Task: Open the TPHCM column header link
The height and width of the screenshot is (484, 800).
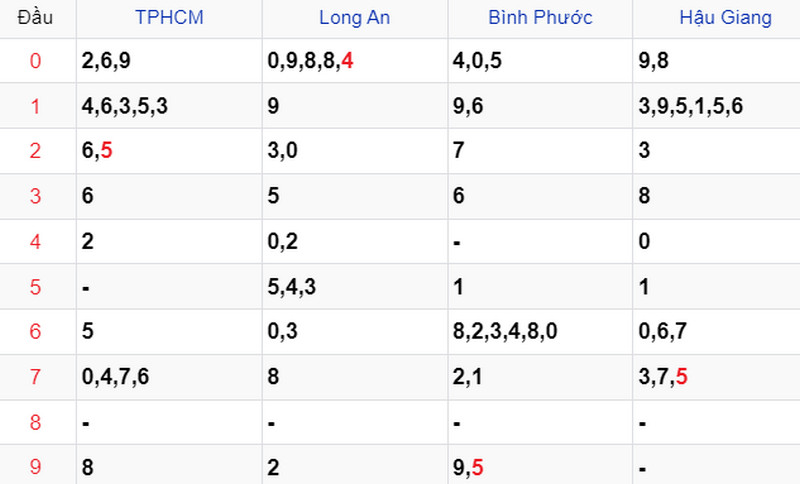Action: [169, 18]
